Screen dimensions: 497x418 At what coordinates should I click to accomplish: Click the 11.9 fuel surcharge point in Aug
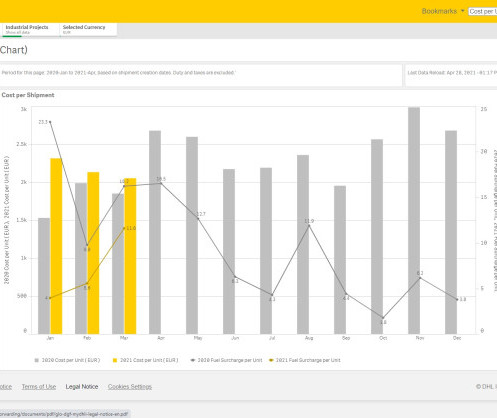pyautogui.click(x=309, y=226)
